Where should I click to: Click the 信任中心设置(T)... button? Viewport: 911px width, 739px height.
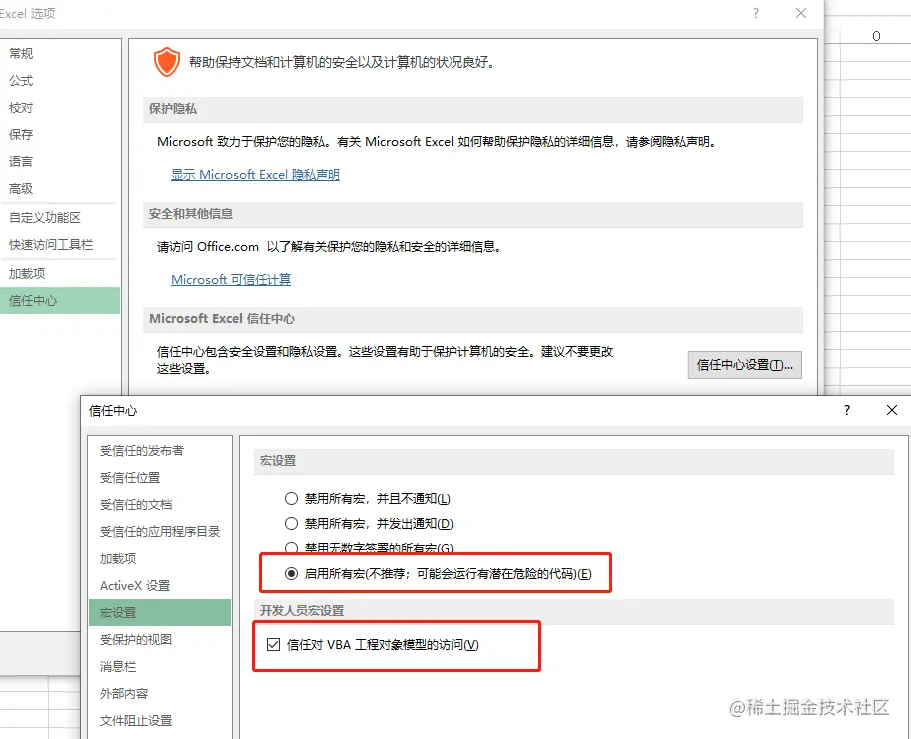(744, 365)
